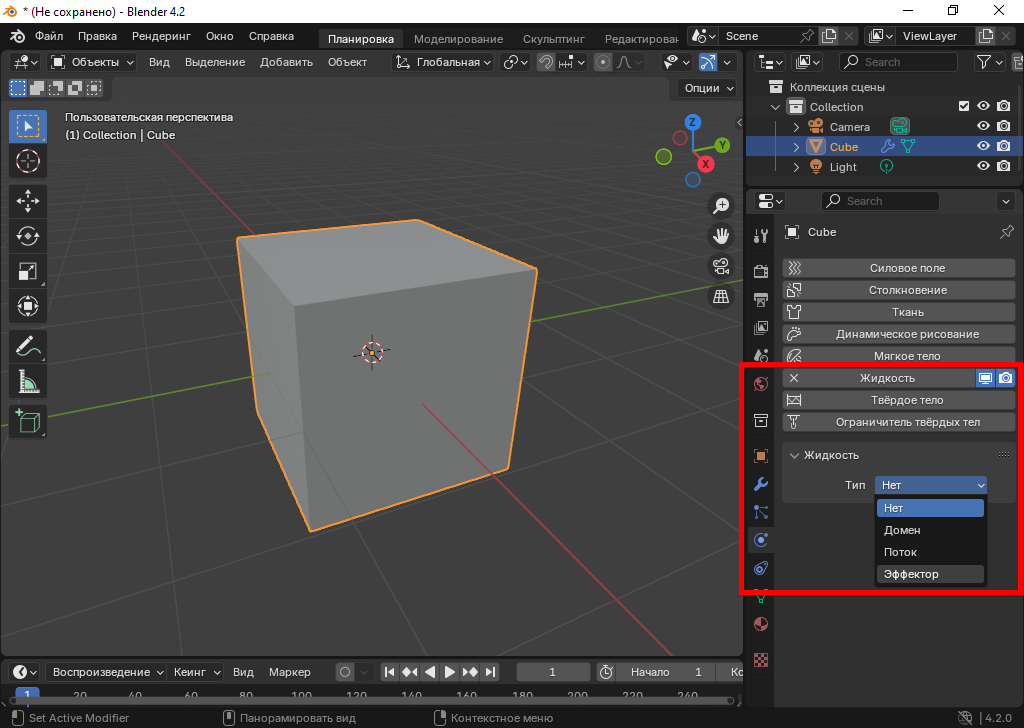Click the Add Cube tool icon
This screenshot has width=1024, height=728.
(28, 421)
